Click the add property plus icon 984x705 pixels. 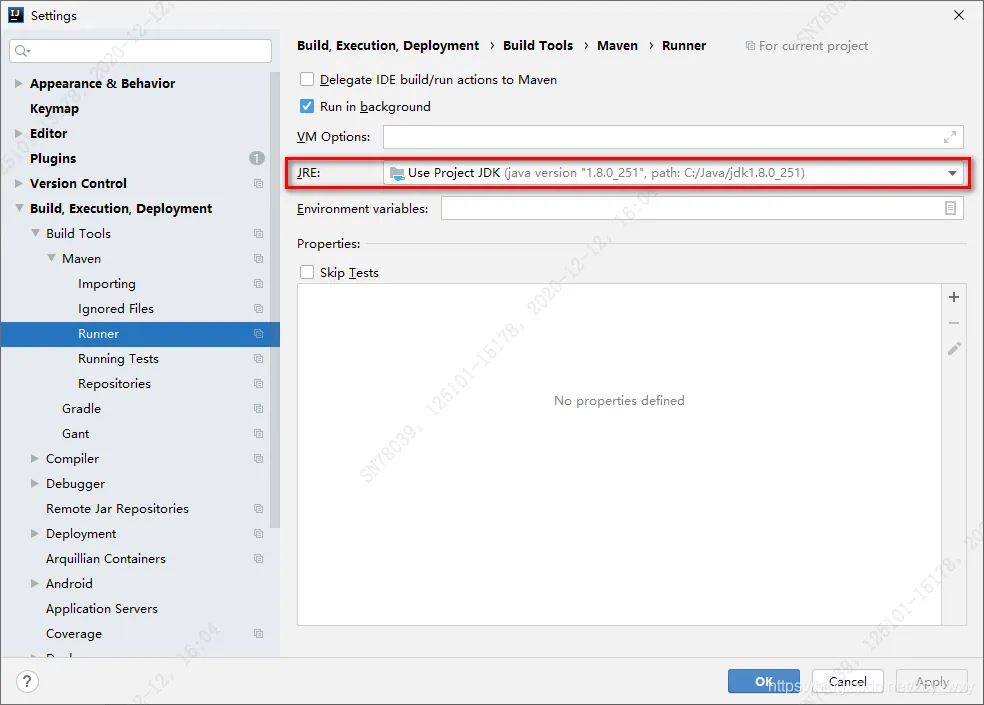click(954, 297)
